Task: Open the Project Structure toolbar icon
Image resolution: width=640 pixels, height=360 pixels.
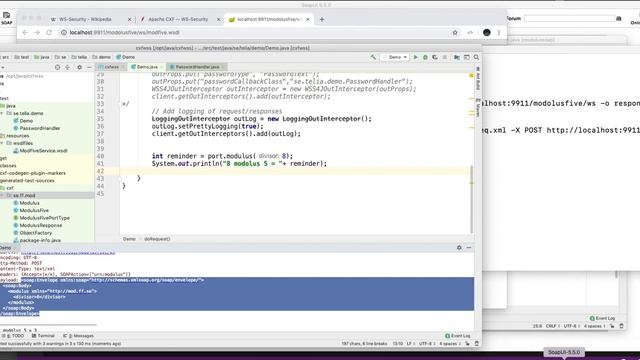Action: (x=457, y=57)
